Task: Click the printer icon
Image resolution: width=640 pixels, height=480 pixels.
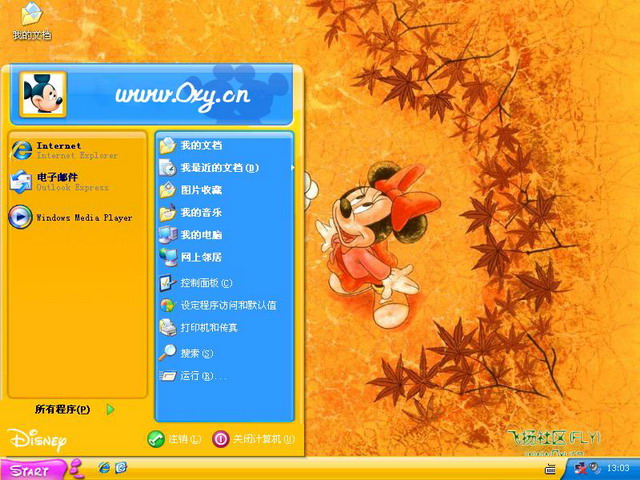Action: point(167,328)
